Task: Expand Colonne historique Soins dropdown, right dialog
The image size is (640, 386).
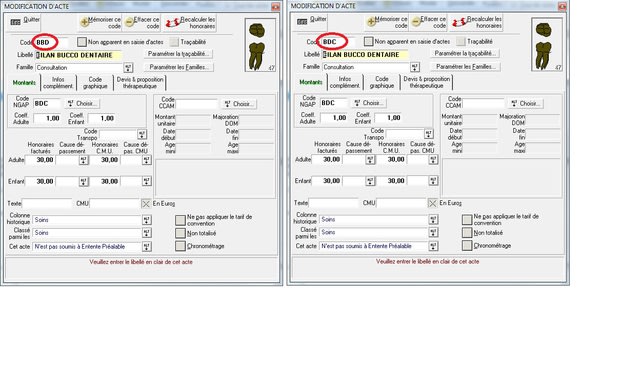Action: tap(433, 220)
